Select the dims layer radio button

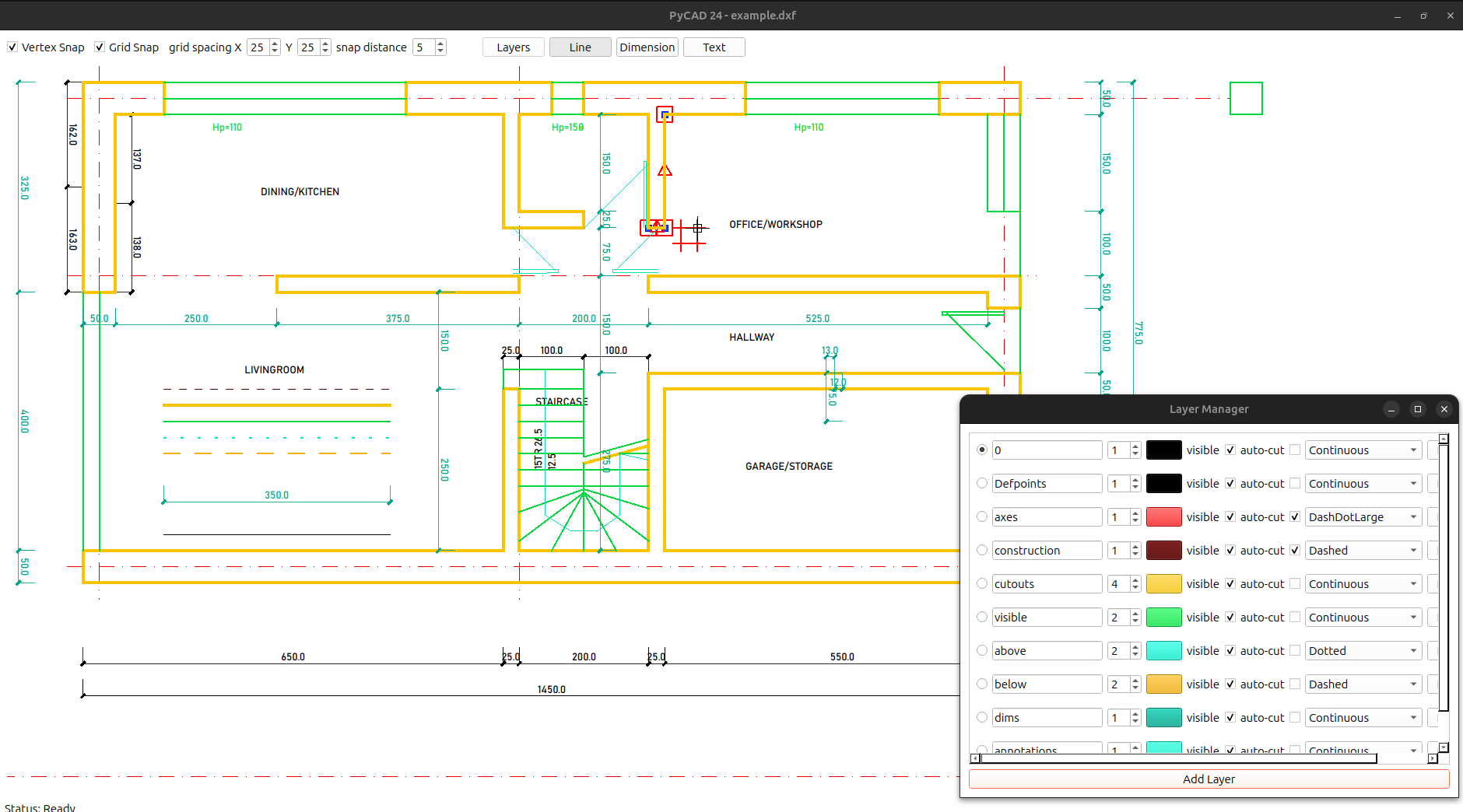982,717
